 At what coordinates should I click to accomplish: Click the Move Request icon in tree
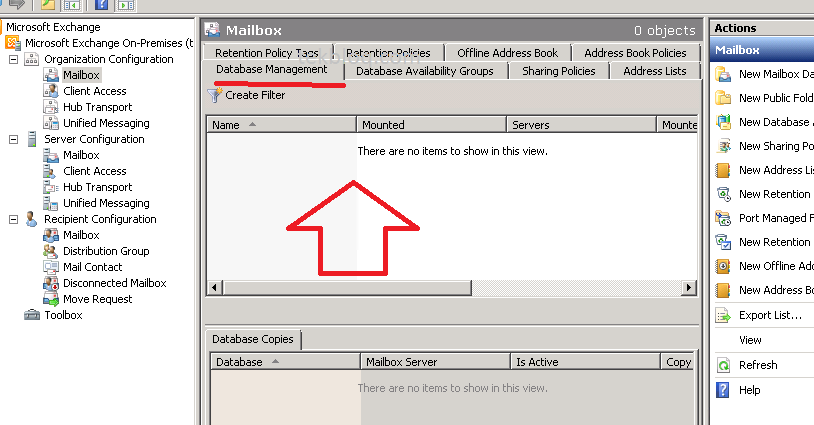point(50,299)
